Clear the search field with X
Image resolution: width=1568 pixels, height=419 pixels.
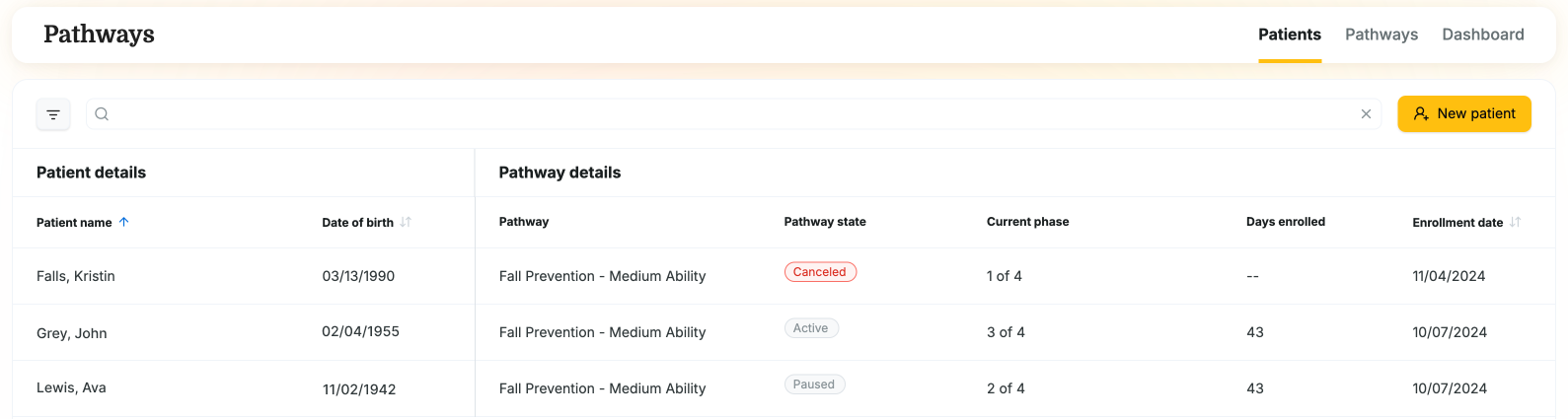1366,114
